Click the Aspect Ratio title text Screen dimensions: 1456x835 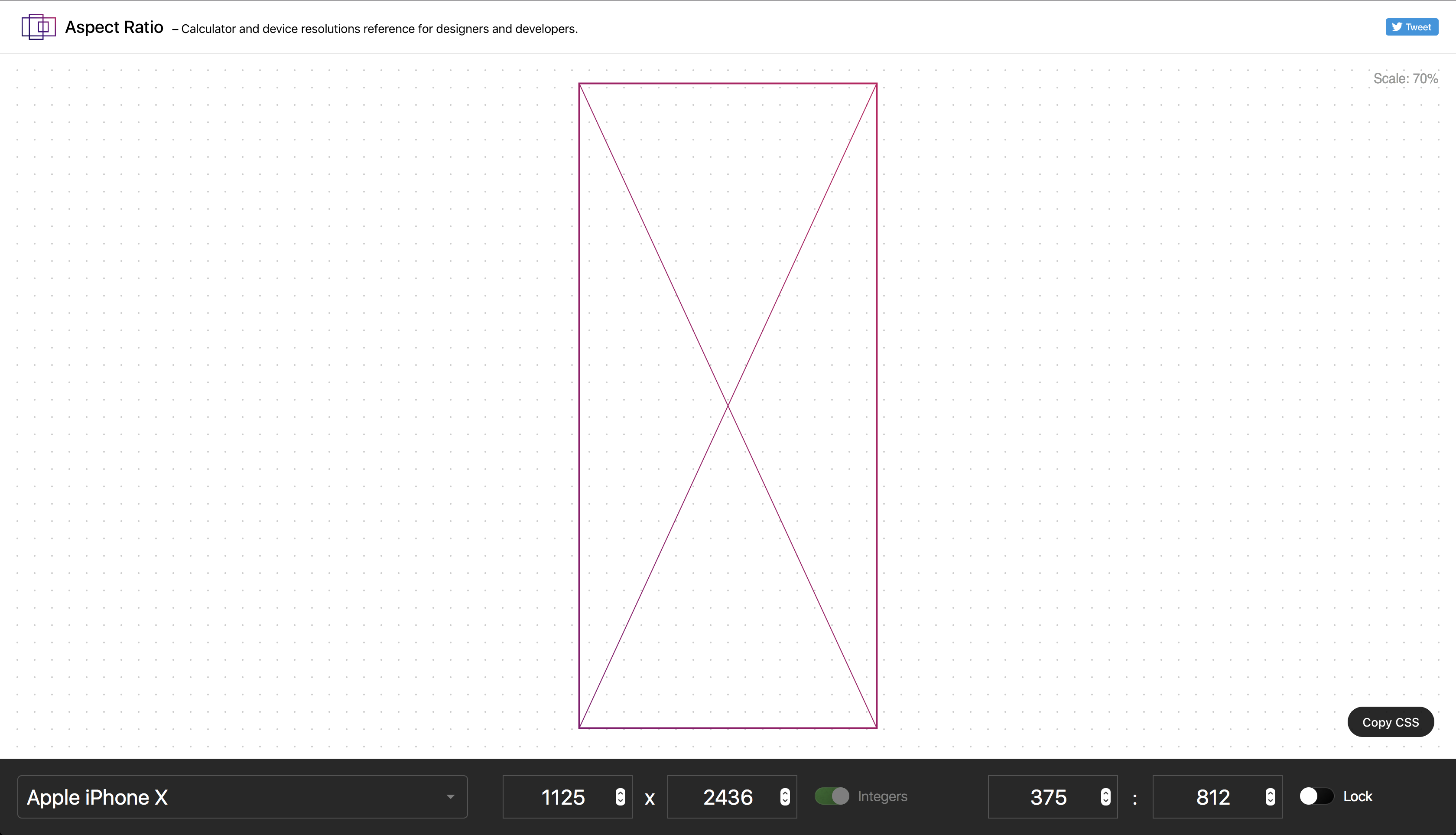pos(114,27)
